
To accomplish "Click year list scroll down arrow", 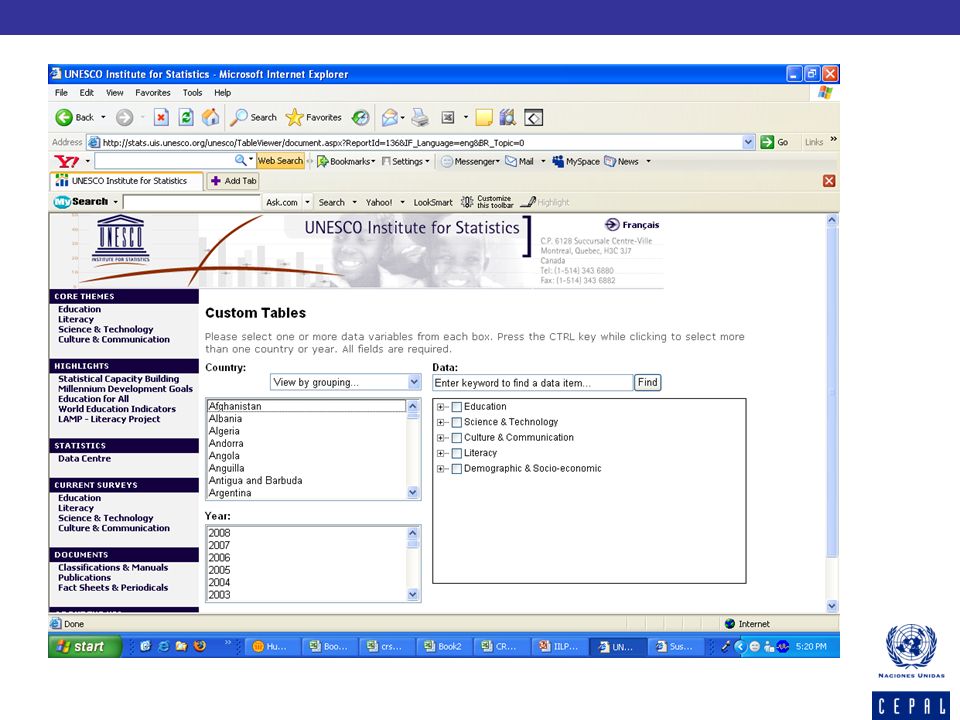I will click(413, 594).
